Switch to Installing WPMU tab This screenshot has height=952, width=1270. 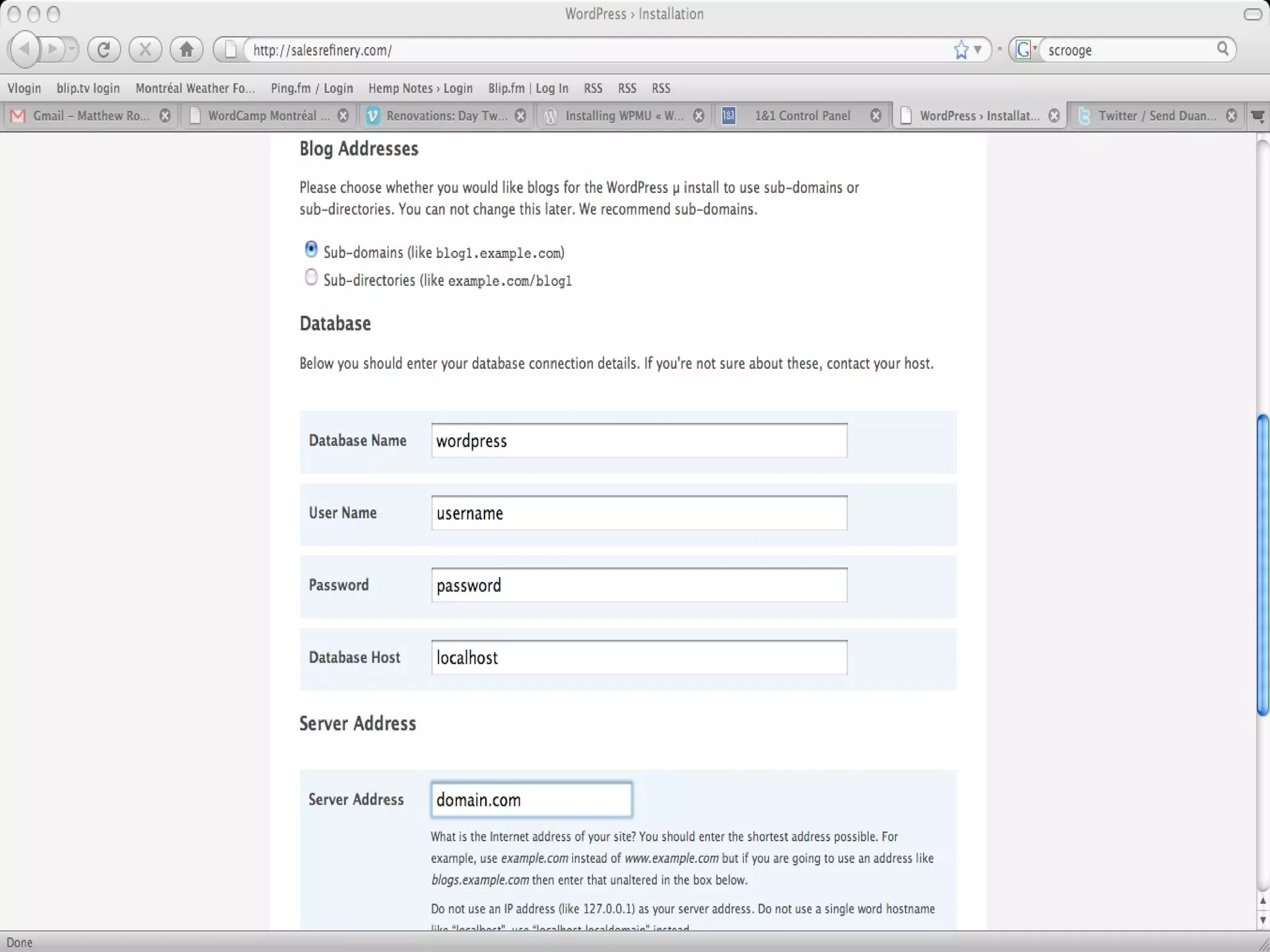pyautogui.click(x=623, y=116)
